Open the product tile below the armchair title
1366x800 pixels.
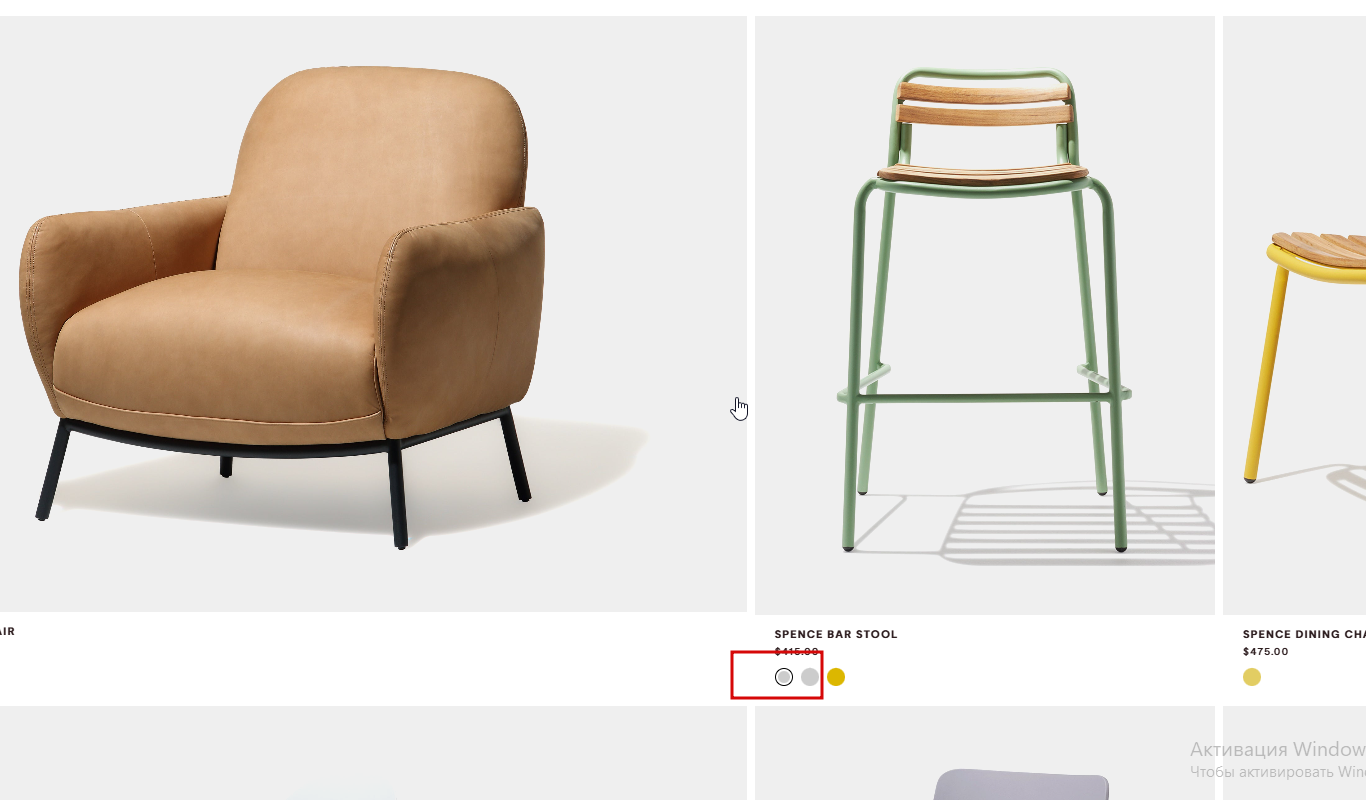pyautogui.click(x=373, y=753)
